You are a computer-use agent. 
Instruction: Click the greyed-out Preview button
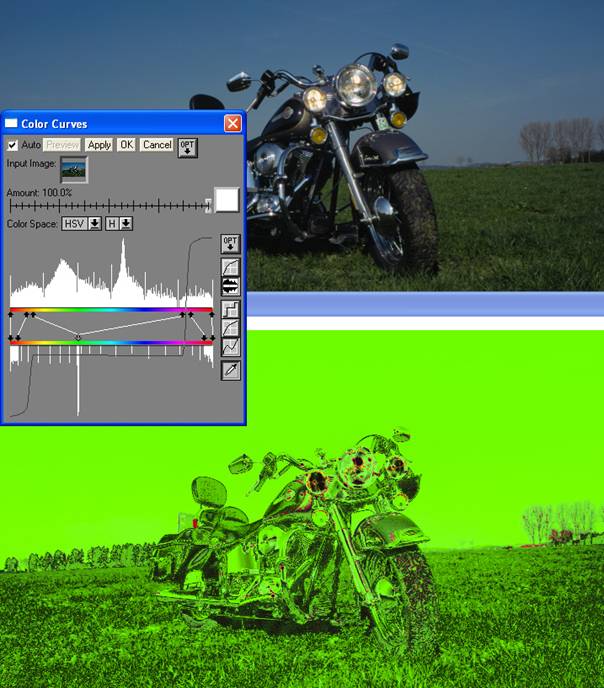(62, 145)
